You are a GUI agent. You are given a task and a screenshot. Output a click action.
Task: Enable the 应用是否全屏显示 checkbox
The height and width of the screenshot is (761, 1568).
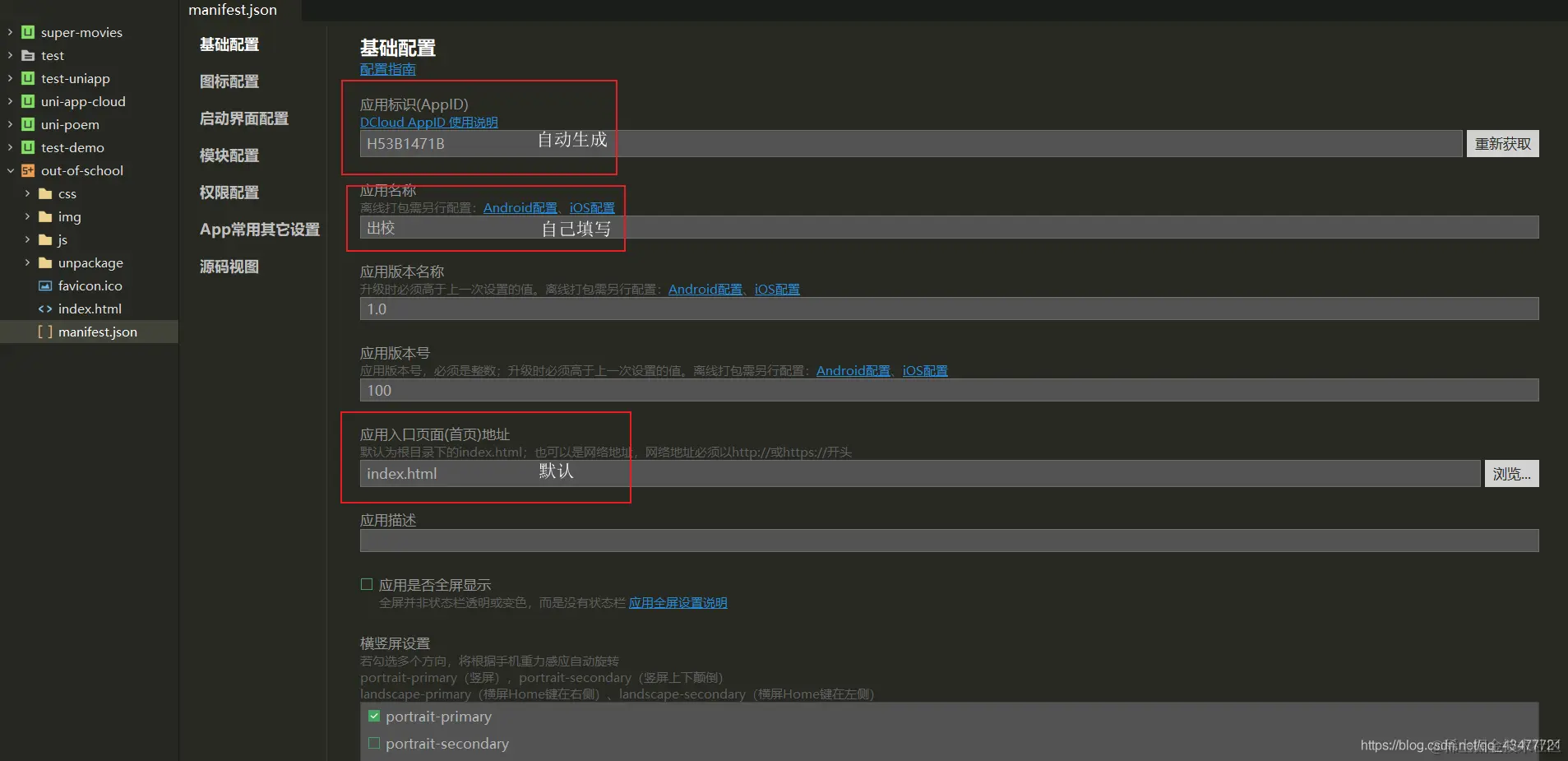coord(368,584)
